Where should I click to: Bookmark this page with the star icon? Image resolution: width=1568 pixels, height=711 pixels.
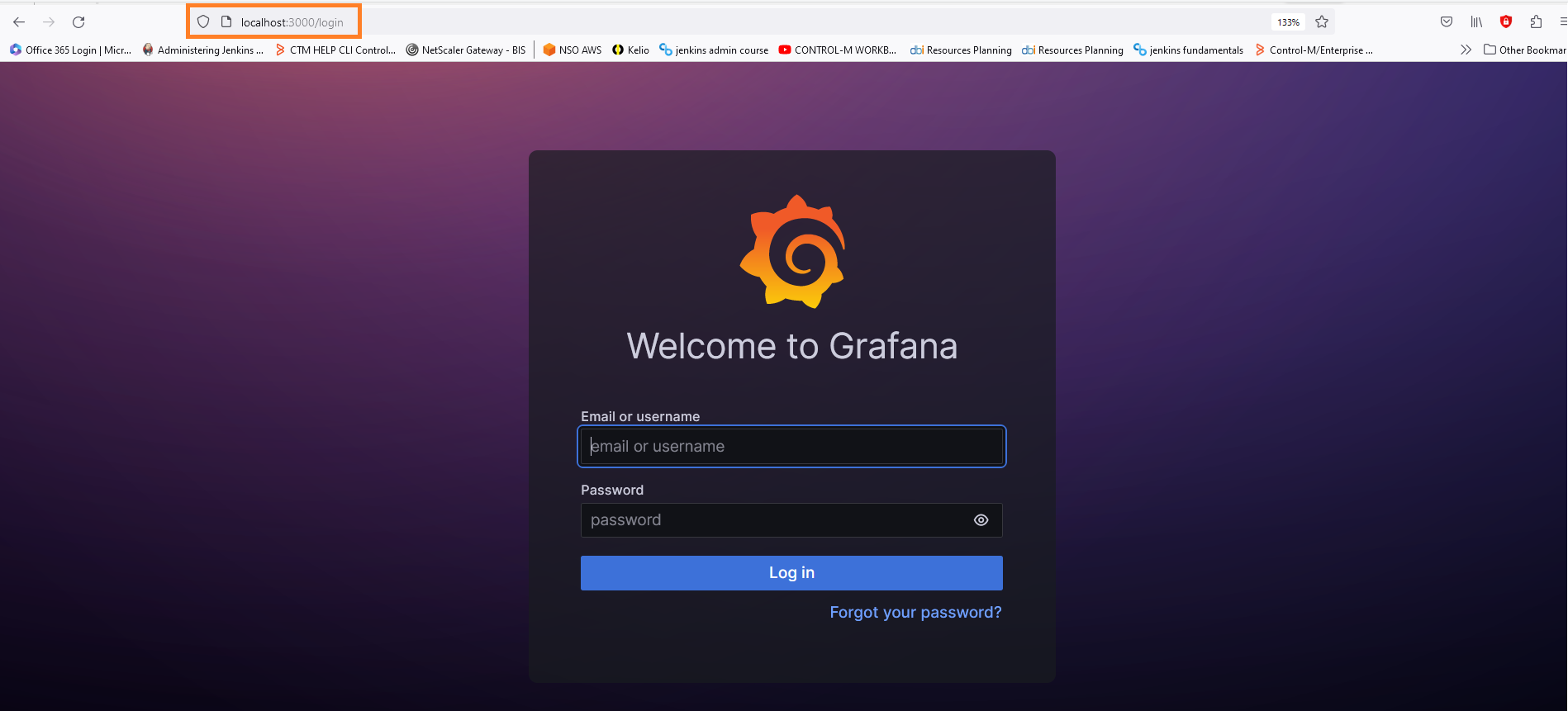pyautogui.click(x=1322, y=22)
